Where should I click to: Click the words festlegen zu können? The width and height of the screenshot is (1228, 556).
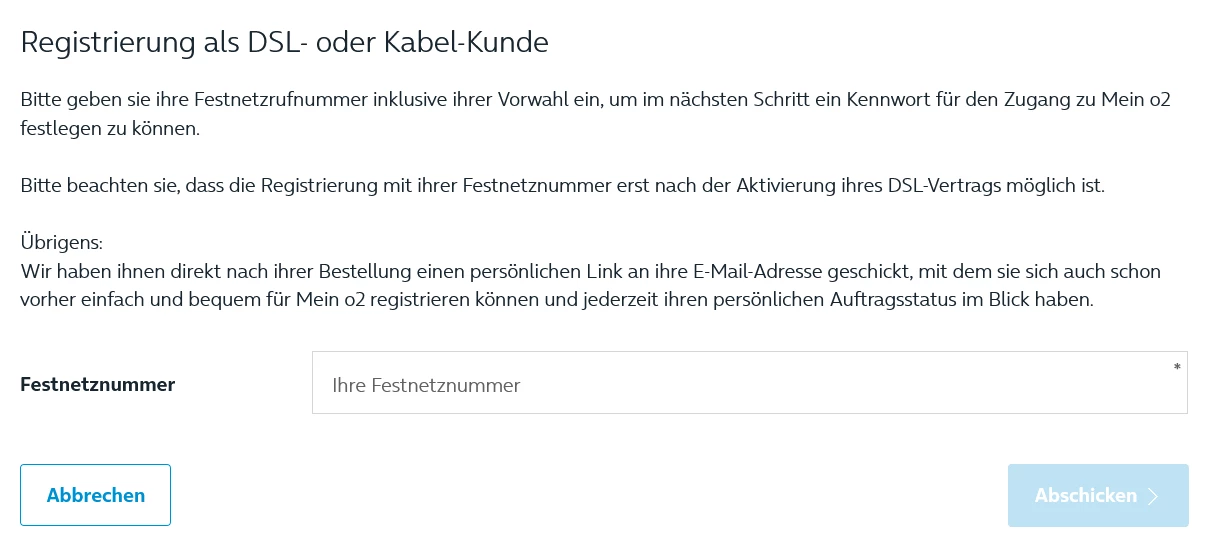[x=110, y=129]
